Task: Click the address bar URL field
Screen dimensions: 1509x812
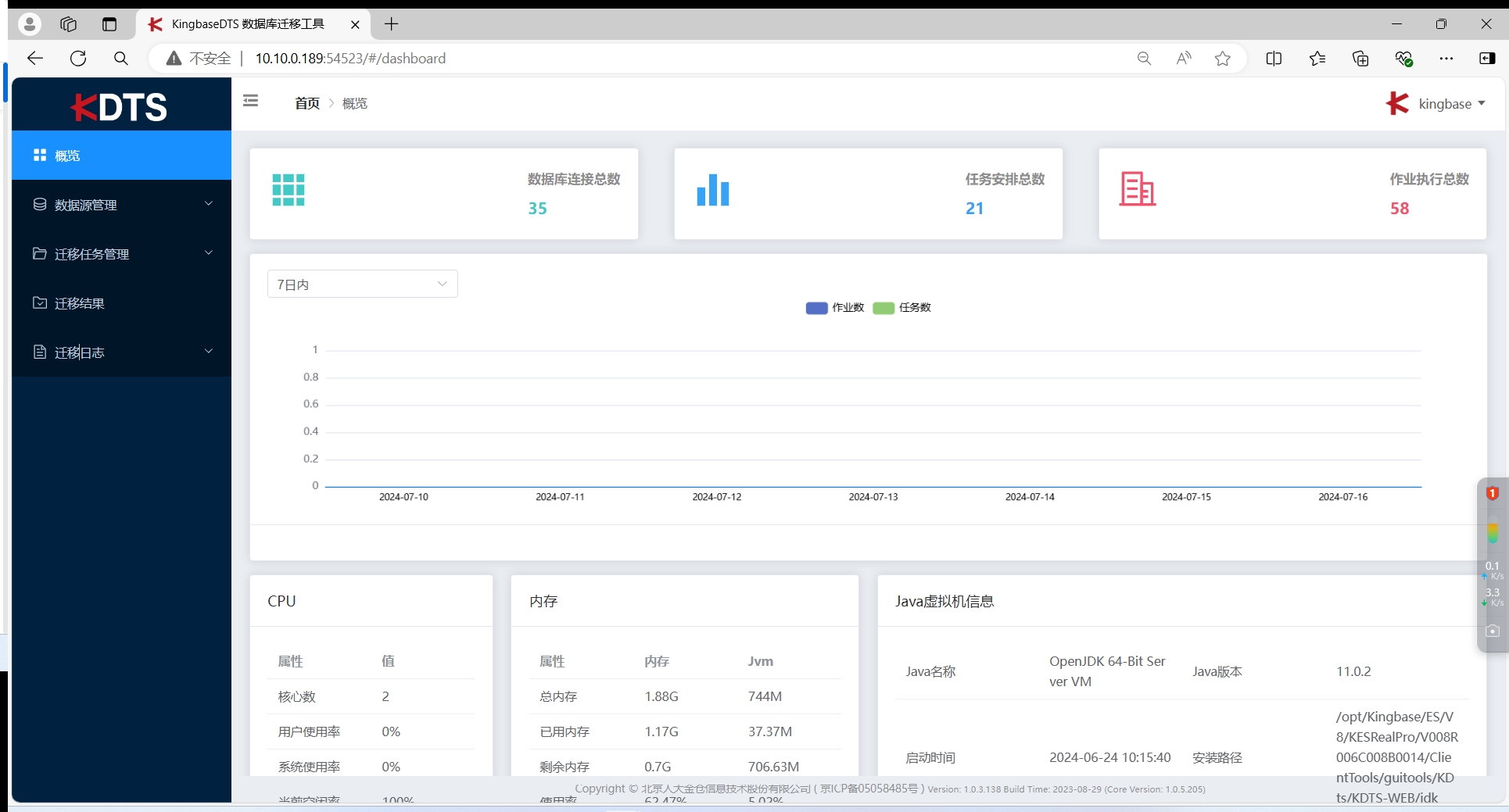Action: [641, 59]
